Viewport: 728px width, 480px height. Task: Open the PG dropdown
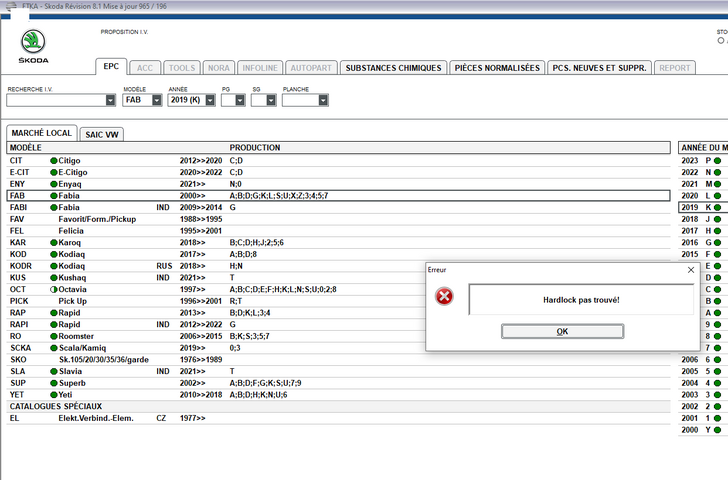coord(240,100)
